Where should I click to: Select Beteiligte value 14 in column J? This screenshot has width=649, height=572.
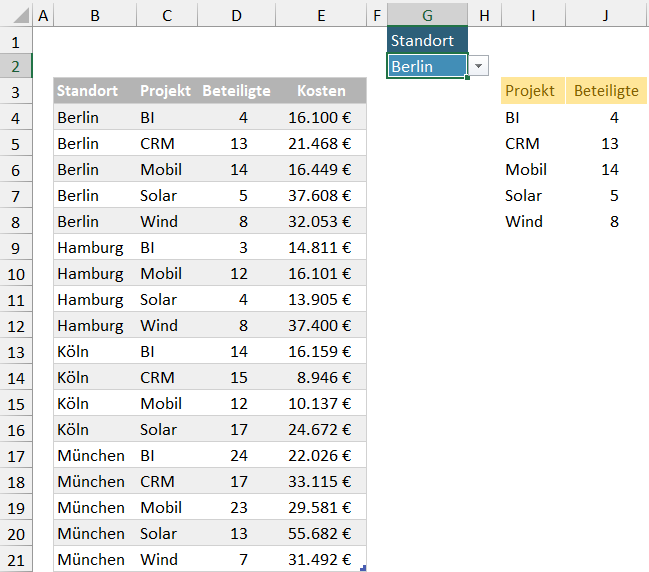[x=606, y=170]
